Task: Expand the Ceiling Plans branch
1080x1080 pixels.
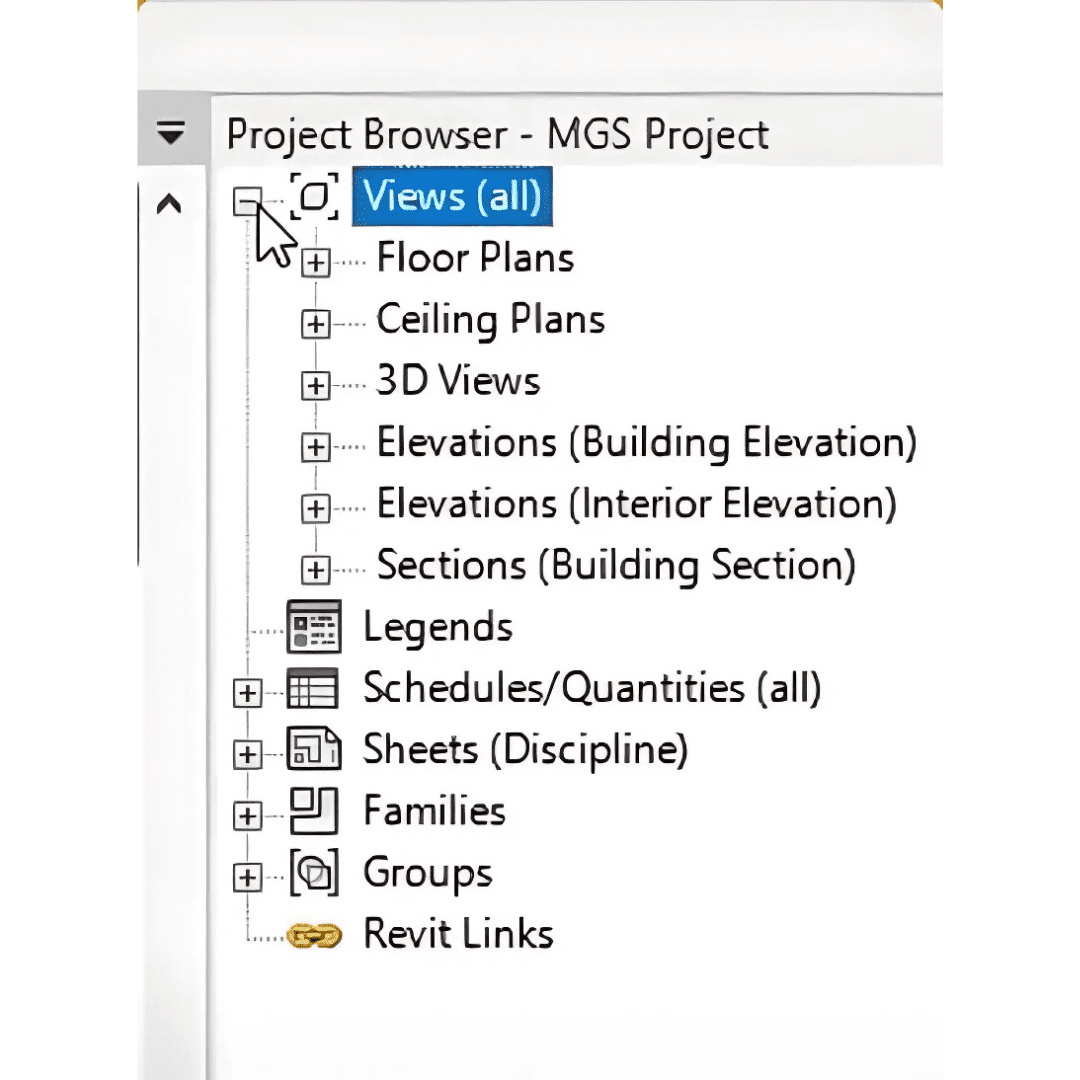Action: coord(315,324)
